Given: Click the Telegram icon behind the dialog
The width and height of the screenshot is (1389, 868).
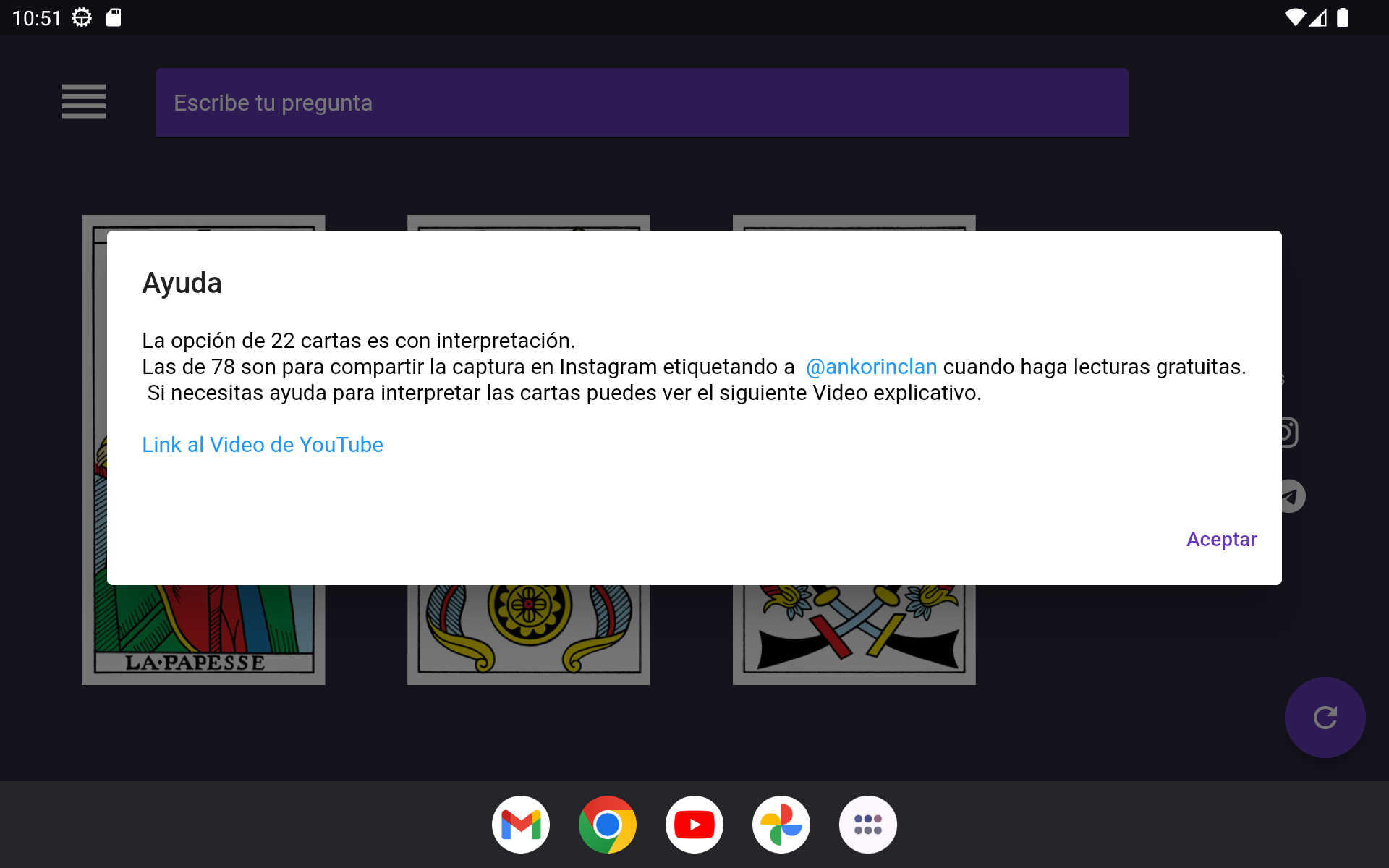Looking at the screenshot, I should 1294,496.
